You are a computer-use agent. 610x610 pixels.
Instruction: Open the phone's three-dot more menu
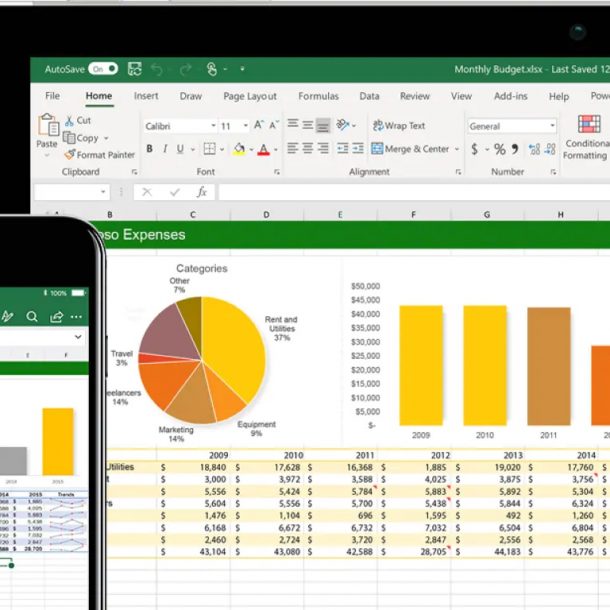tap(76, 317)
